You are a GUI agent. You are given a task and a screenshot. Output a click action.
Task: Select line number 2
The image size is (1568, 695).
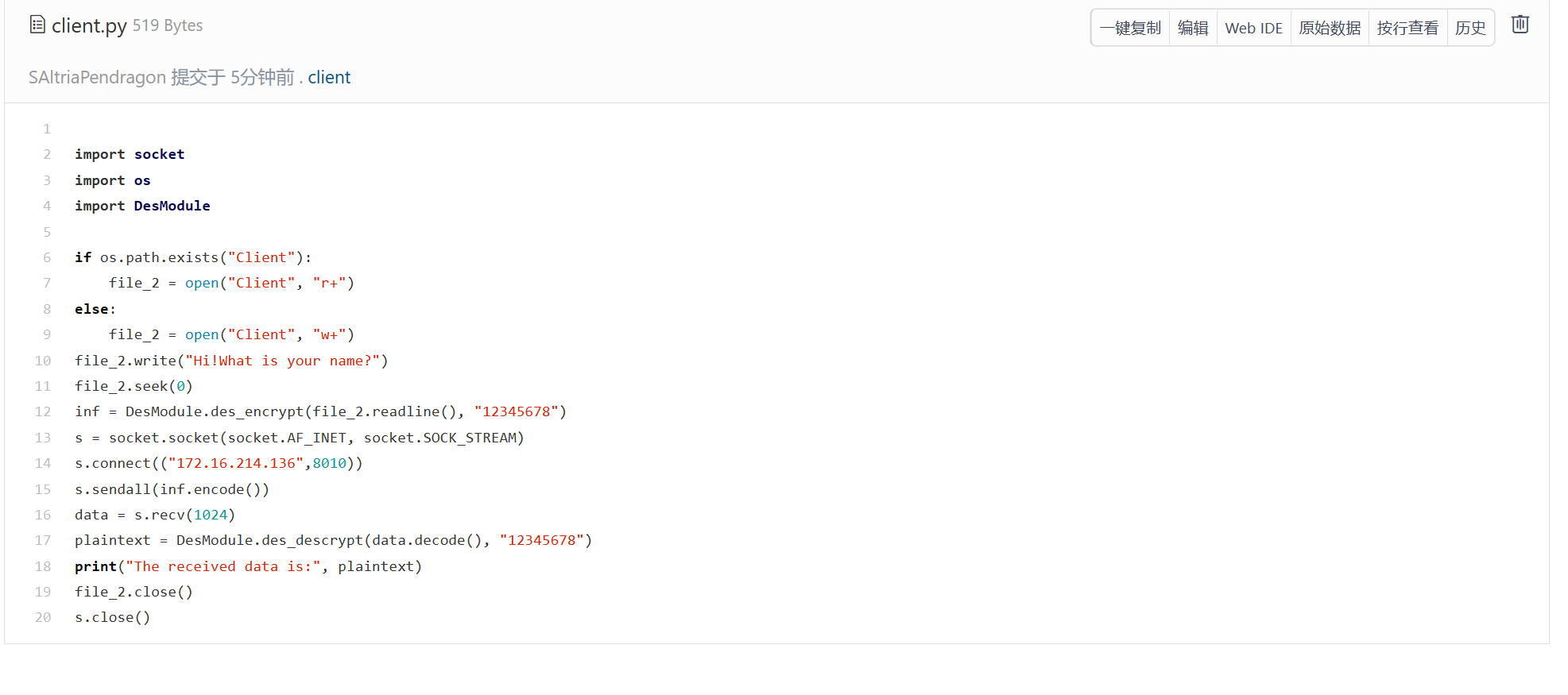(47, 154)
